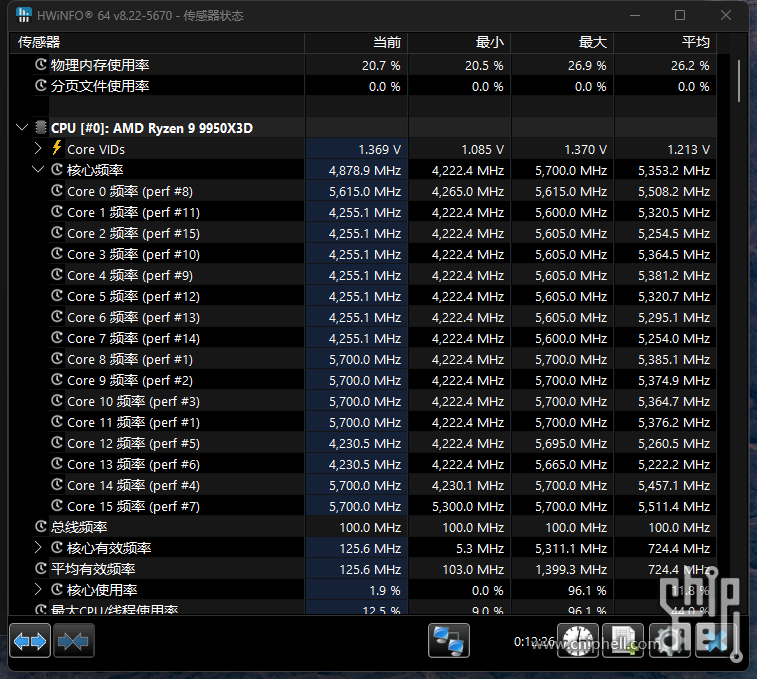Click clock icon beside Core 8 频率
The image size is (757, 679).
click(57, 358)
